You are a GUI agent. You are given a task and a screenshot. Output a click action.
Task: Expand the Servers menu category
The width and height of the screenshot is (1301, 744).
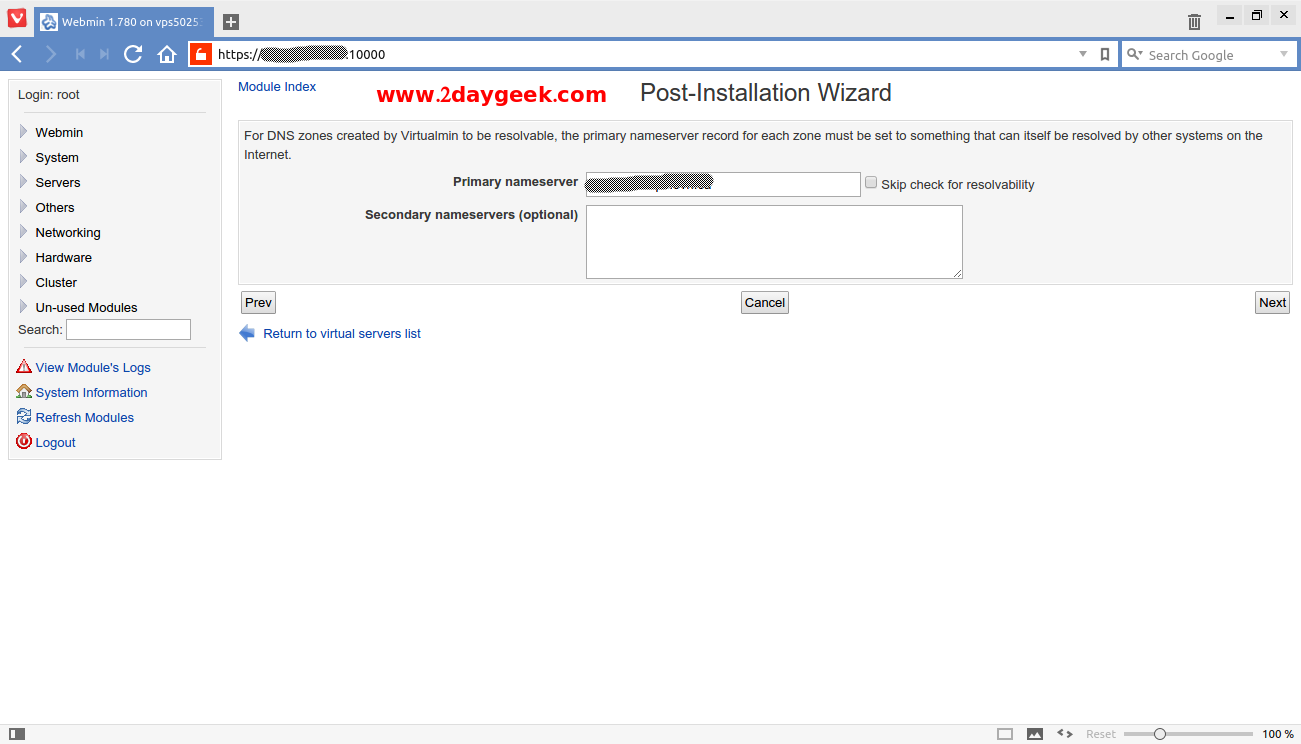click(x=57, y=182)
